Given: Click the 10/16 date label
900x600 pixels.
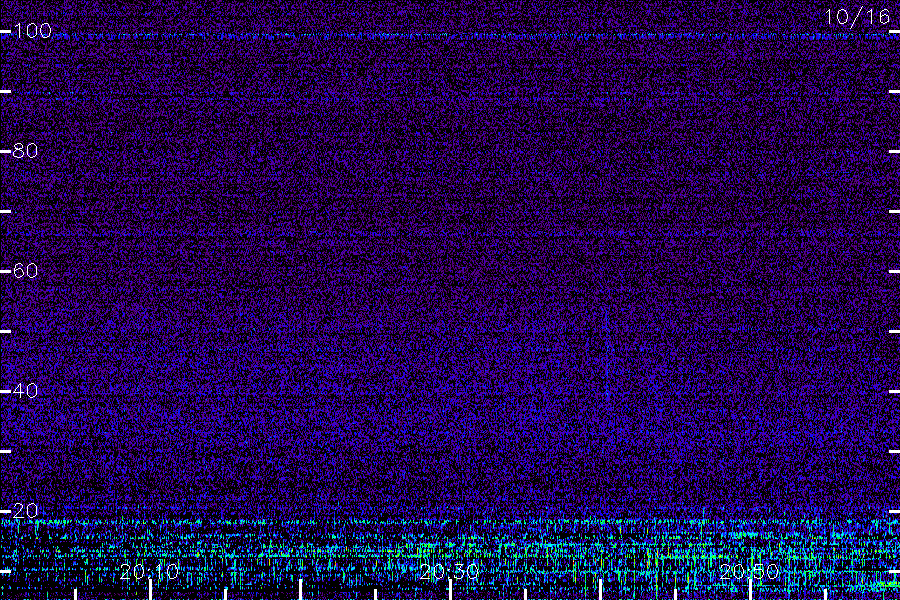Looking at the screenshot, I should [x=857, y=17].
